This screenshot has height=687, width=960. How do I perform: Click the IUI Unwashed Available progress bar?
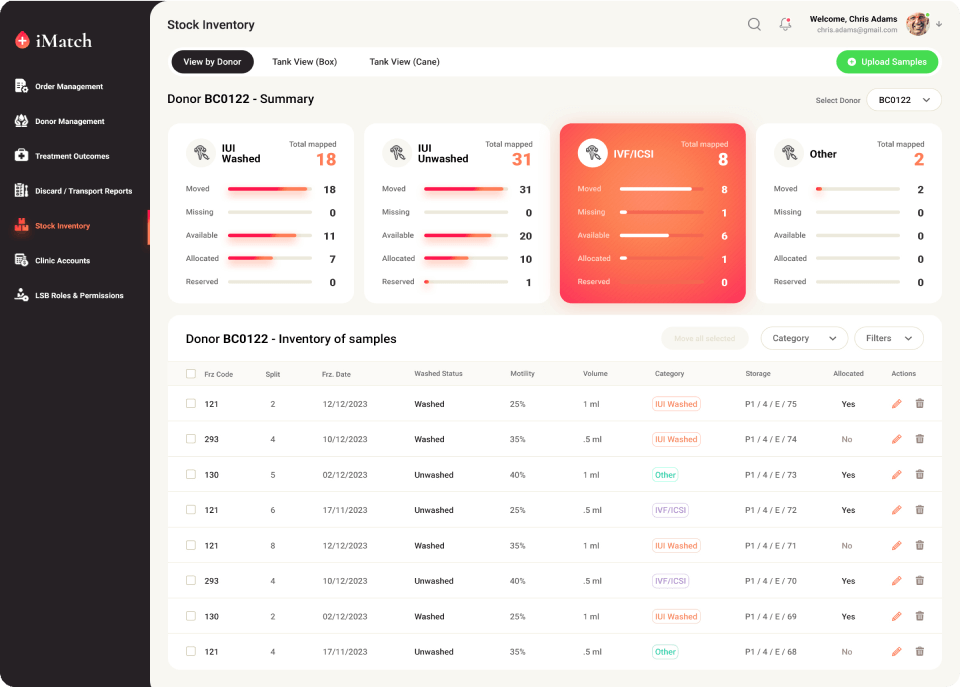pos(466,236)
